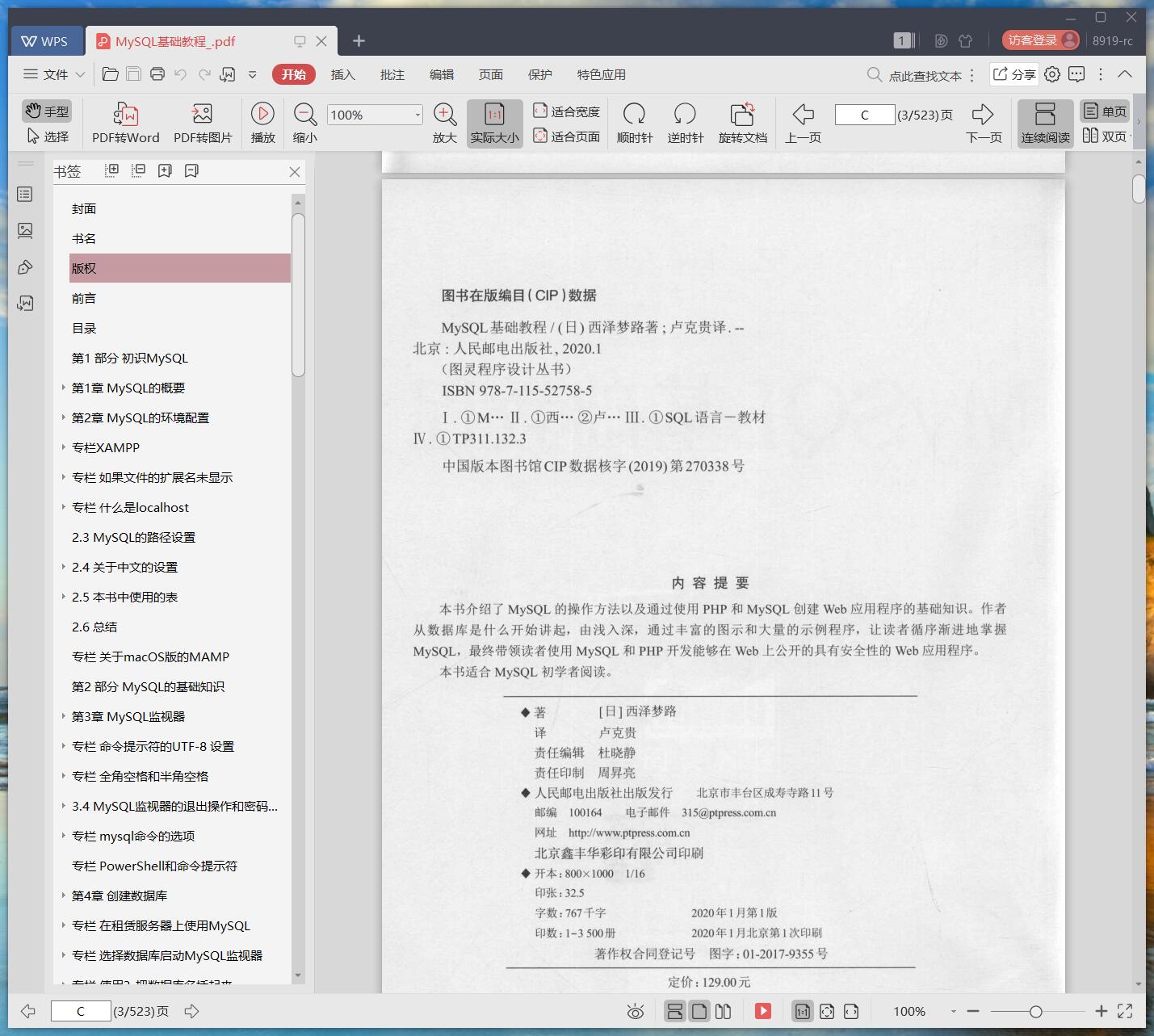Select the Hand tool (手型)
Screen dimensions: 1154x1036
pos(47,111)
